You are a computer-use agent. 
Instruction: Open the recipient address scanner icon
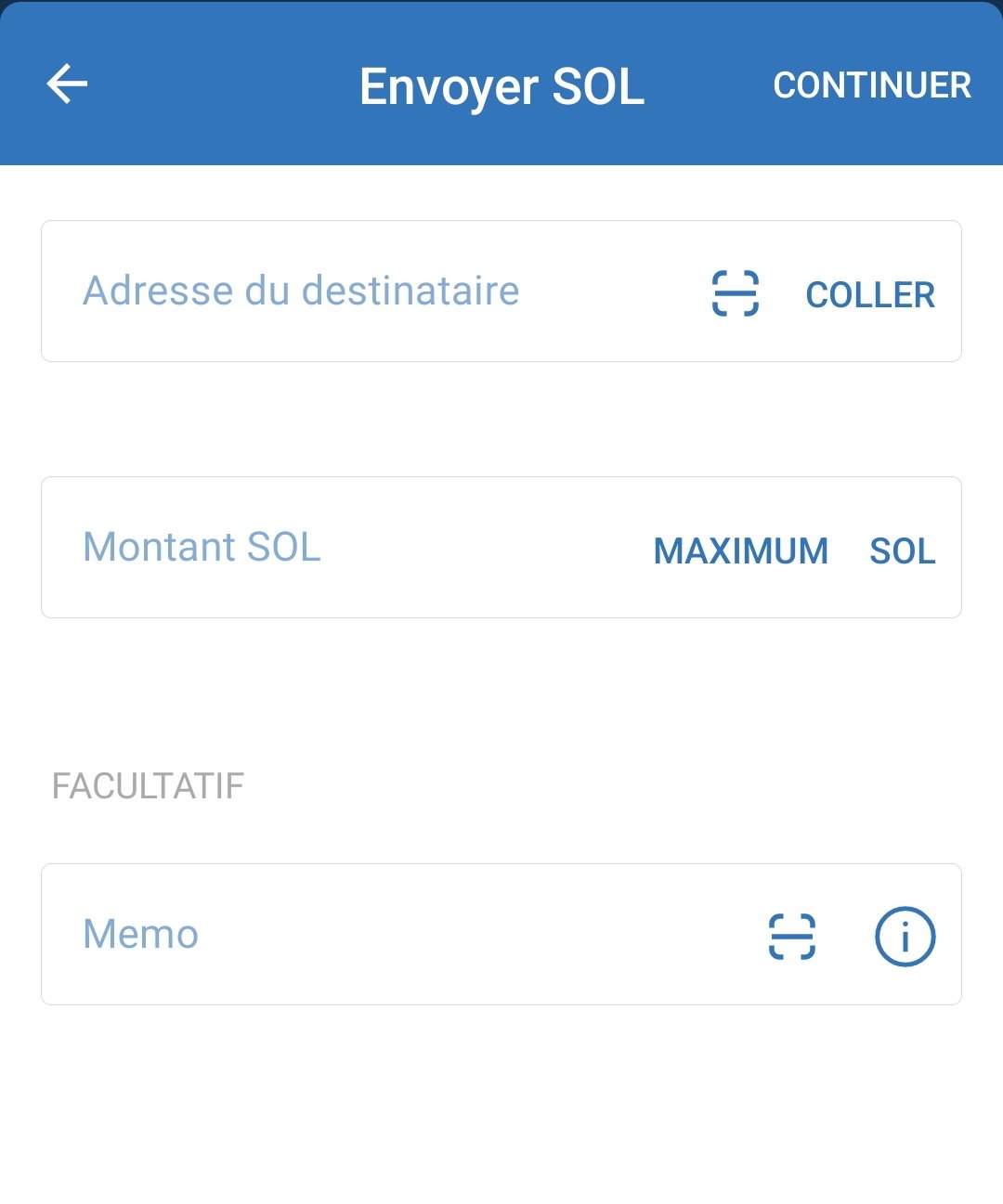735,293
